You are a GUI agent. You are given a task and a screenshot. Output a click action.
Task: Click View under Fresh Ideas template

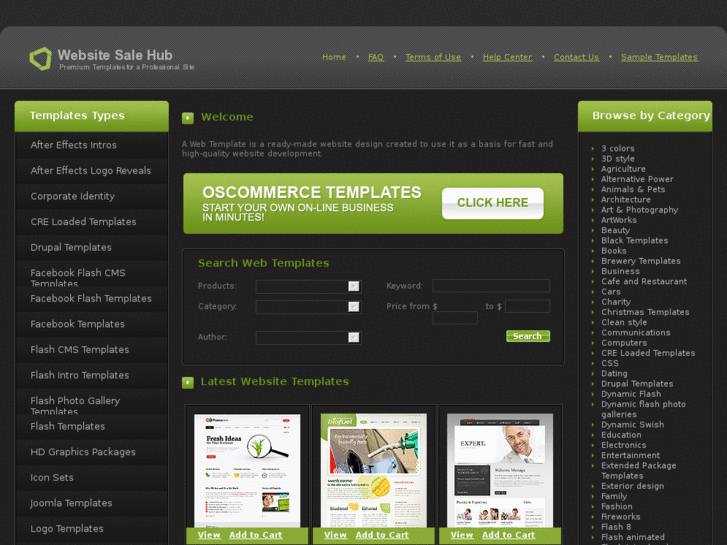coord(209,535)
